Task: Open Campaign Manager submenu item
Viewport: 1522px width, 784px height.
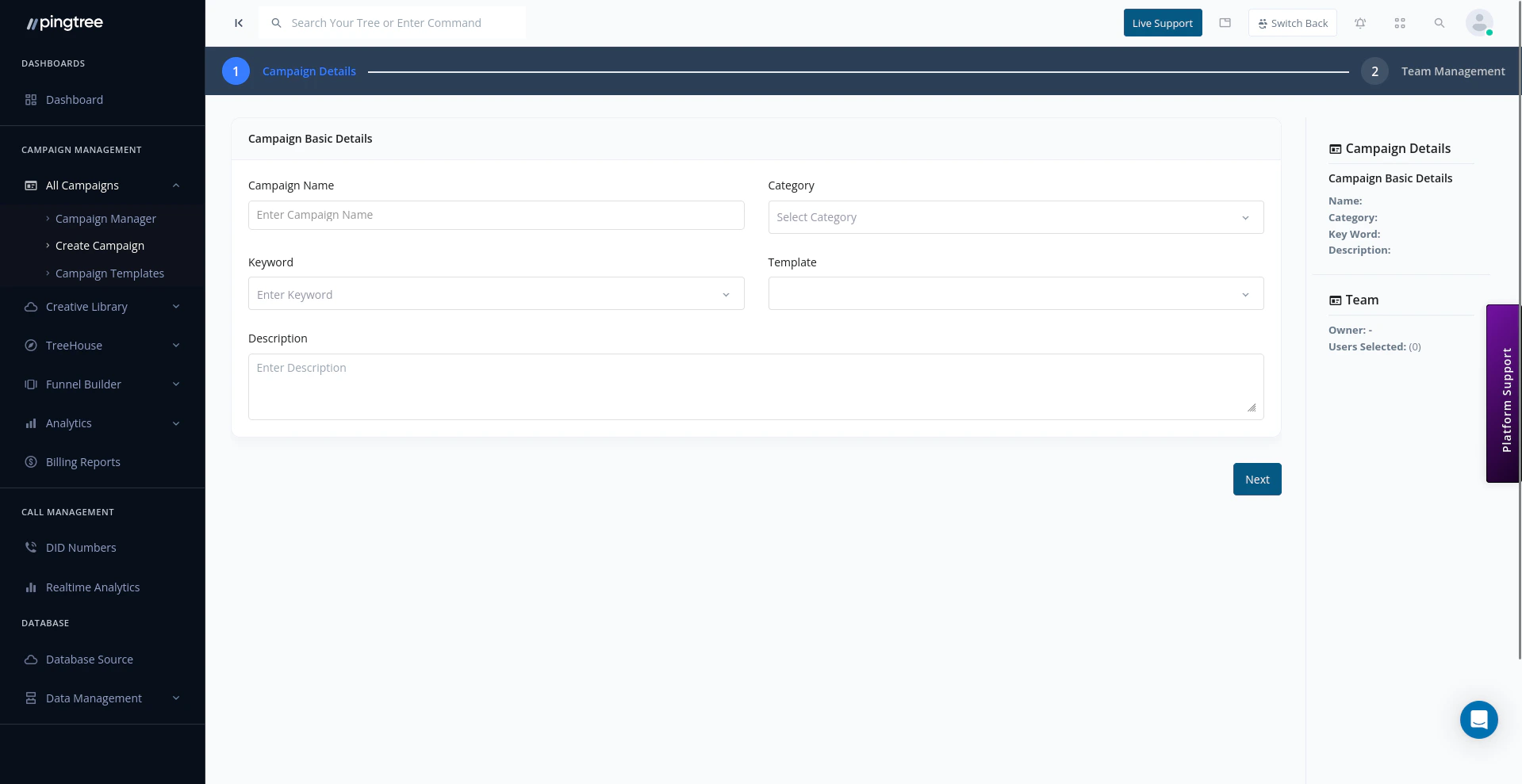Action: (x=105, y=219)
